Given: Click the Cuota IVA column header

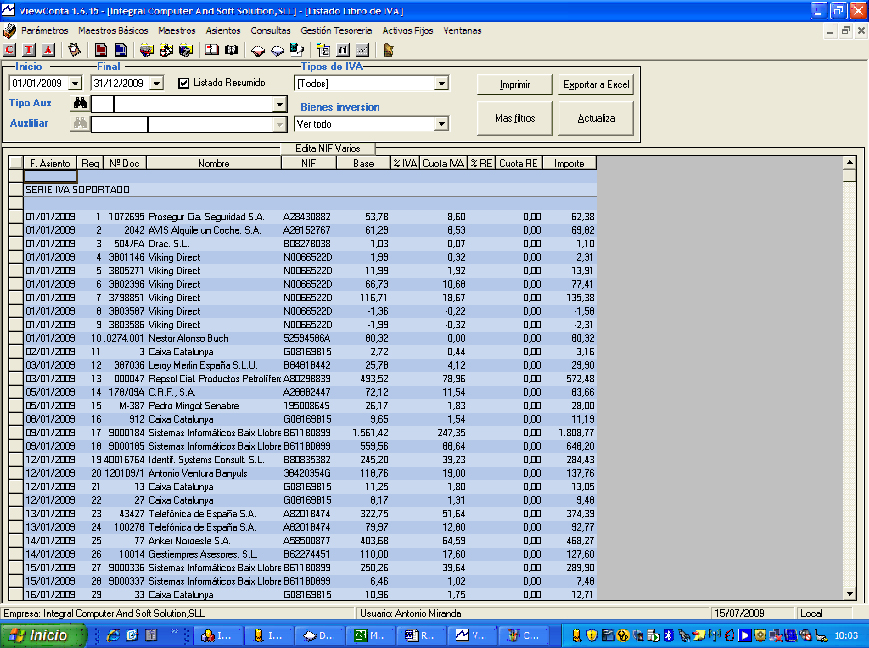Looking at the screenshot, I should (443, 163).
